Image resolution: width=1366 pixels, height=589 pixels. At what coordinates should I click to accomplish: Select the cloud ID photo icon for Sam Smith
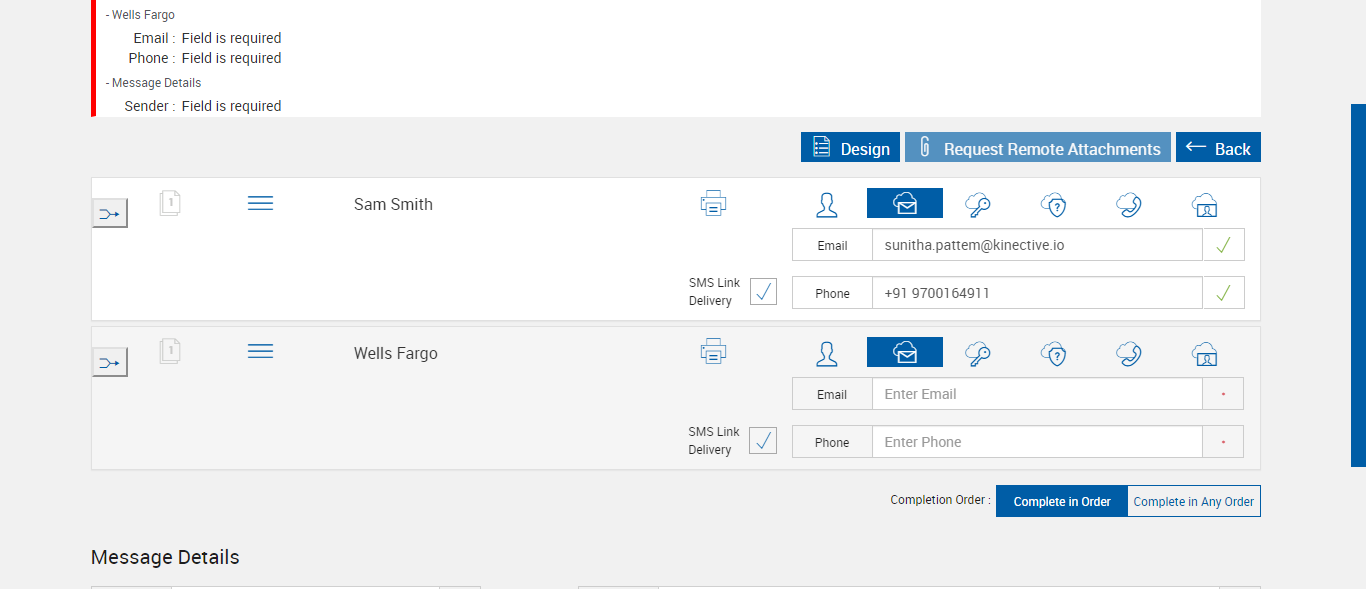pyautogui.click(x=1205, y=205)
